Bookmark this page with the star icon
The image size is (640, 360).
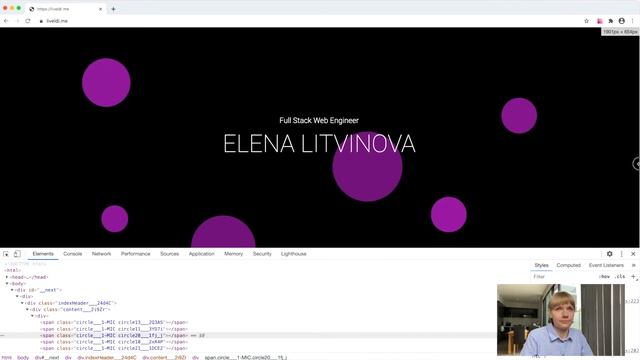click(587, 21)
